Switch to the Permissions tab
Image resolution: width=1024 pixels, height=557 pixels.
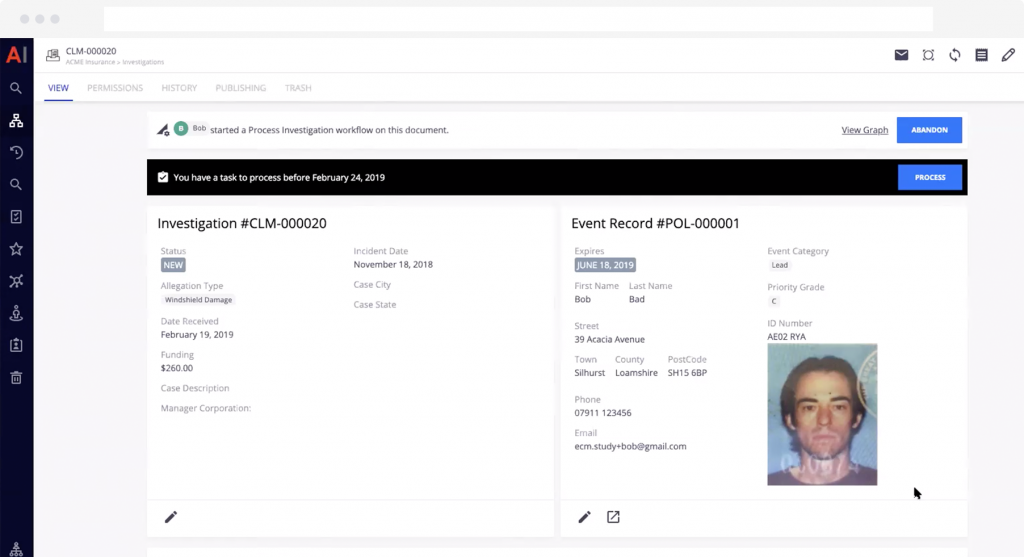(x=115, y=88)
